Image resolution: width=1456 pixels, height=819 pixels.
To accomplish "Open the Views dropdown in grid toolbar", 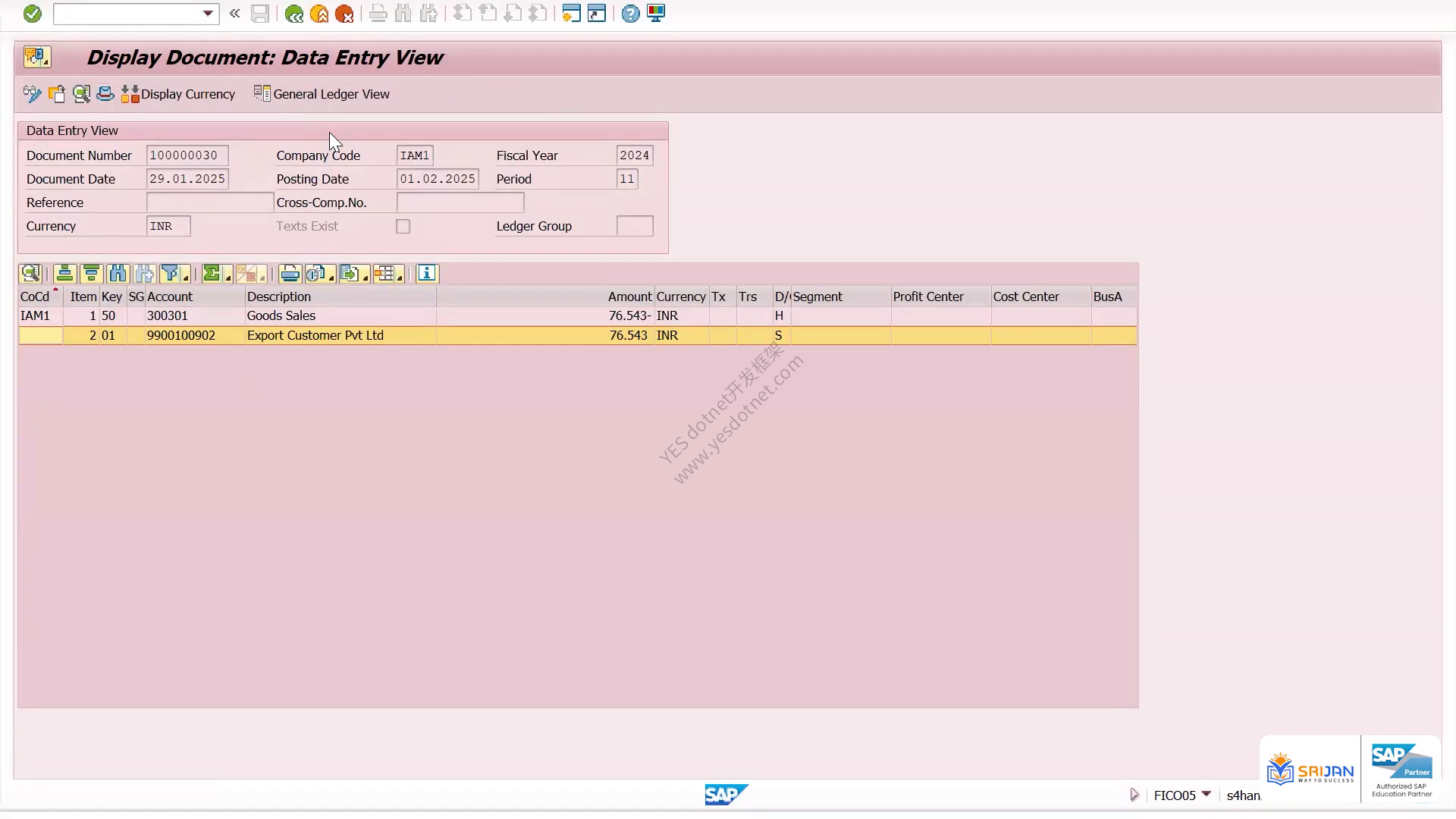I will point(320,274).
